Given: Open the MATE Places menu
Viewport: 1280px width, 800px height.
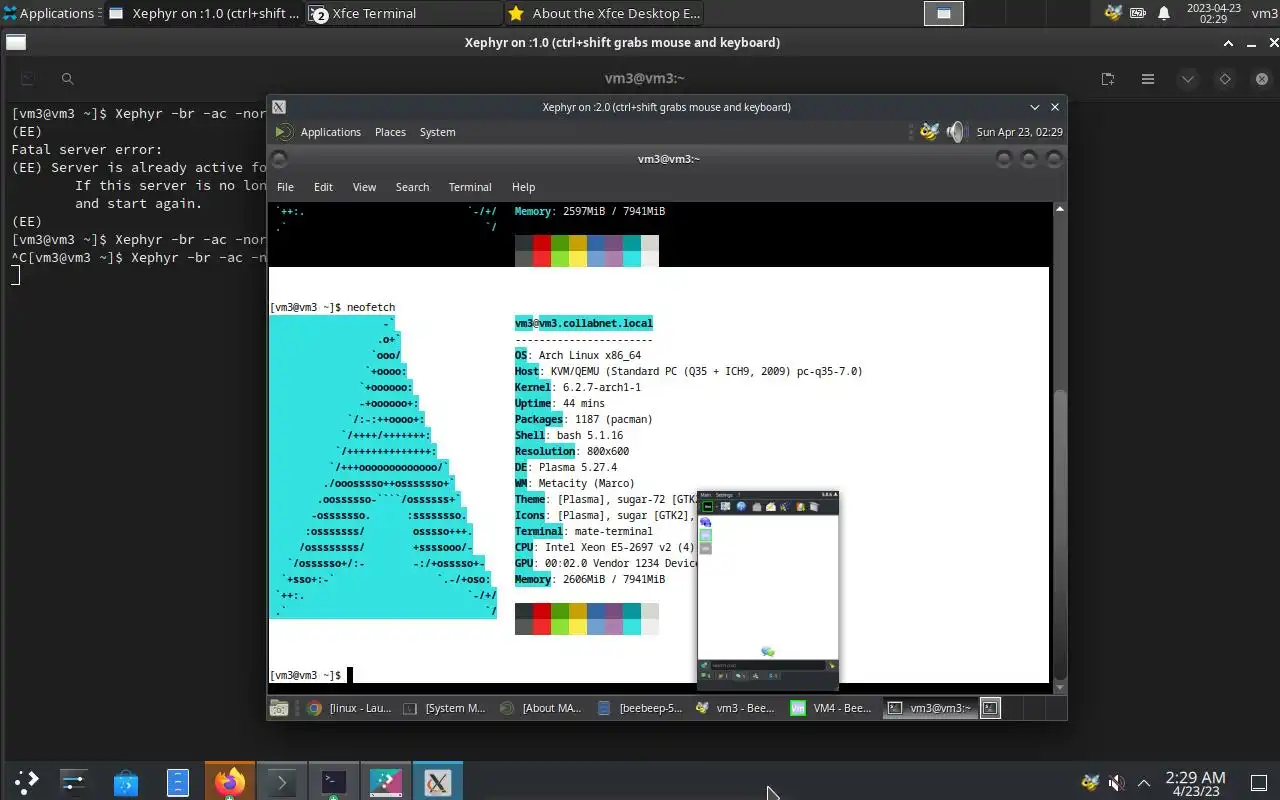Looking at the screenshot, I should 390,132.
